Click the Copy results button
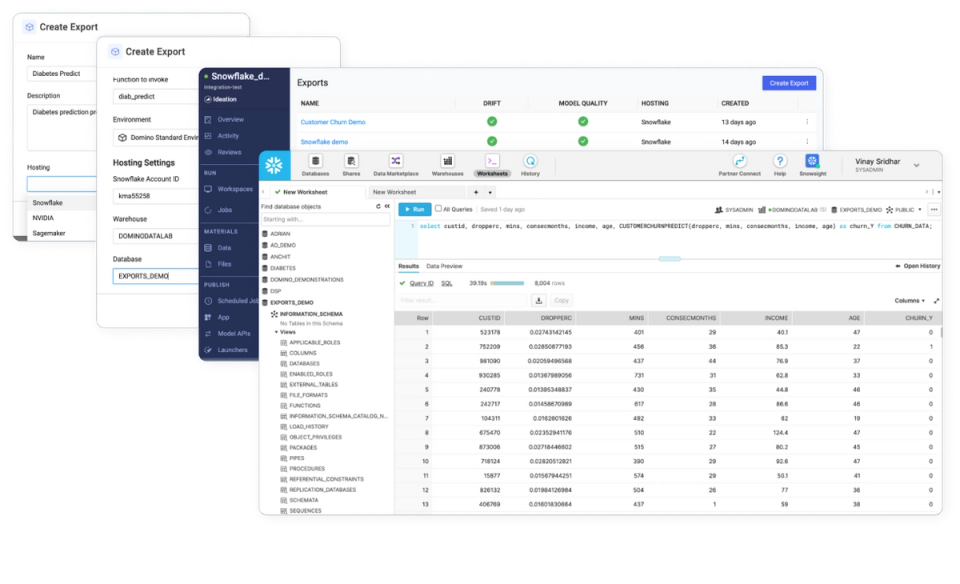 pos(561,300)
